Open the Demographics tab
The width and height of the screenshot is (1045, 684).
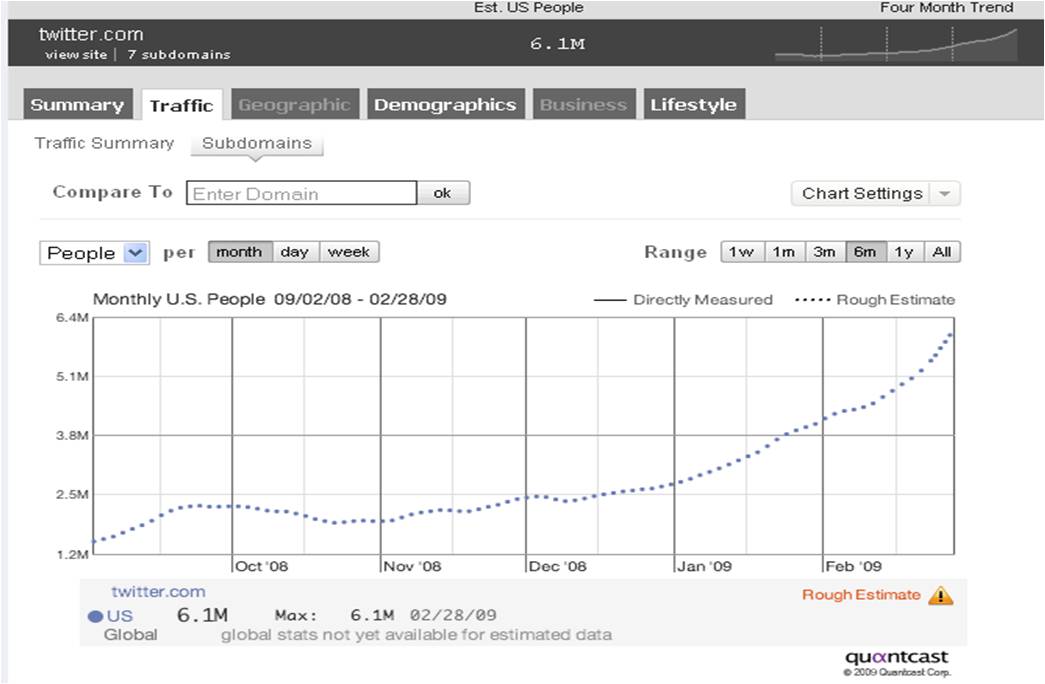[x=445, y=105]
